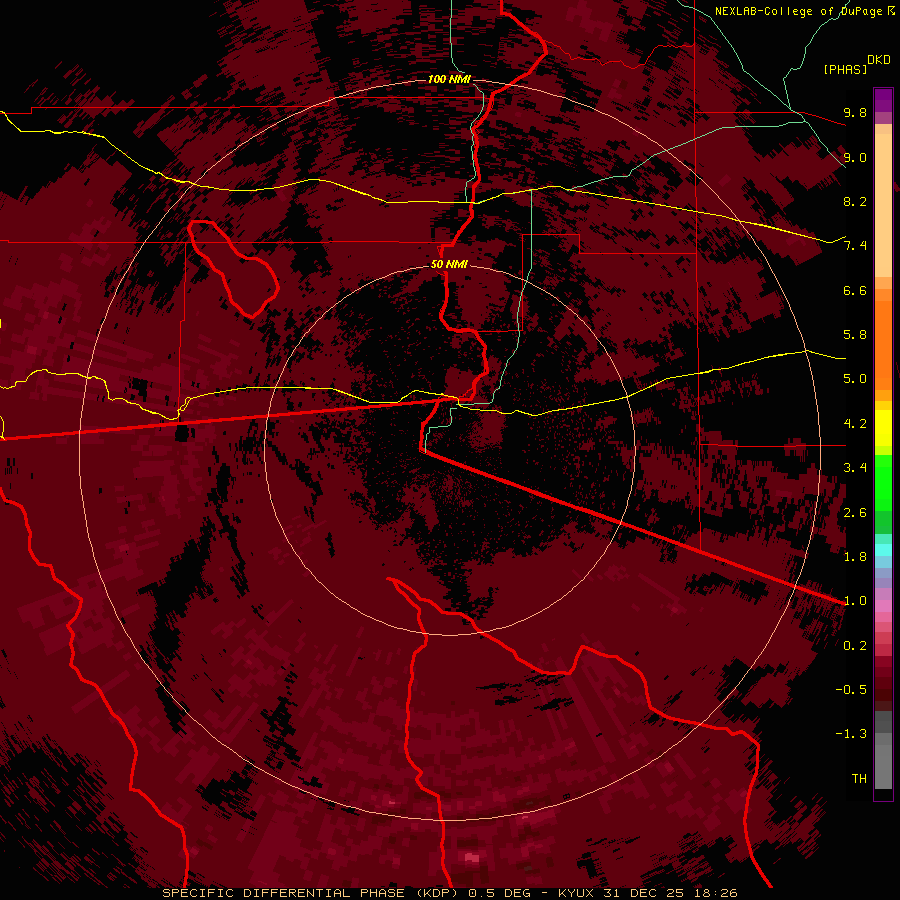Click the 5.0 value on the color scale
This screenshot has width=900, height=900.
(x=855, y=379)
